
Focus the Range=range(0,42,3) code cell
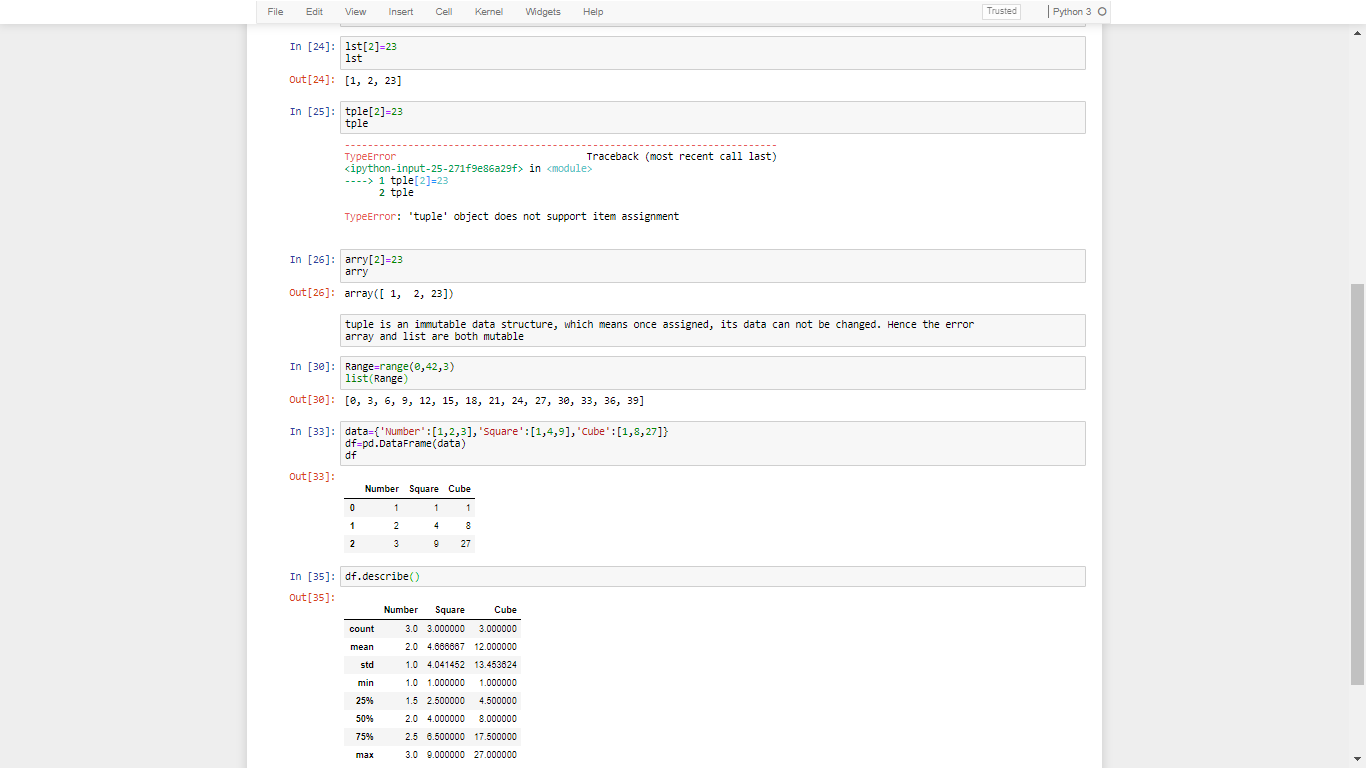pyautogui.click(x=712, y=373)
